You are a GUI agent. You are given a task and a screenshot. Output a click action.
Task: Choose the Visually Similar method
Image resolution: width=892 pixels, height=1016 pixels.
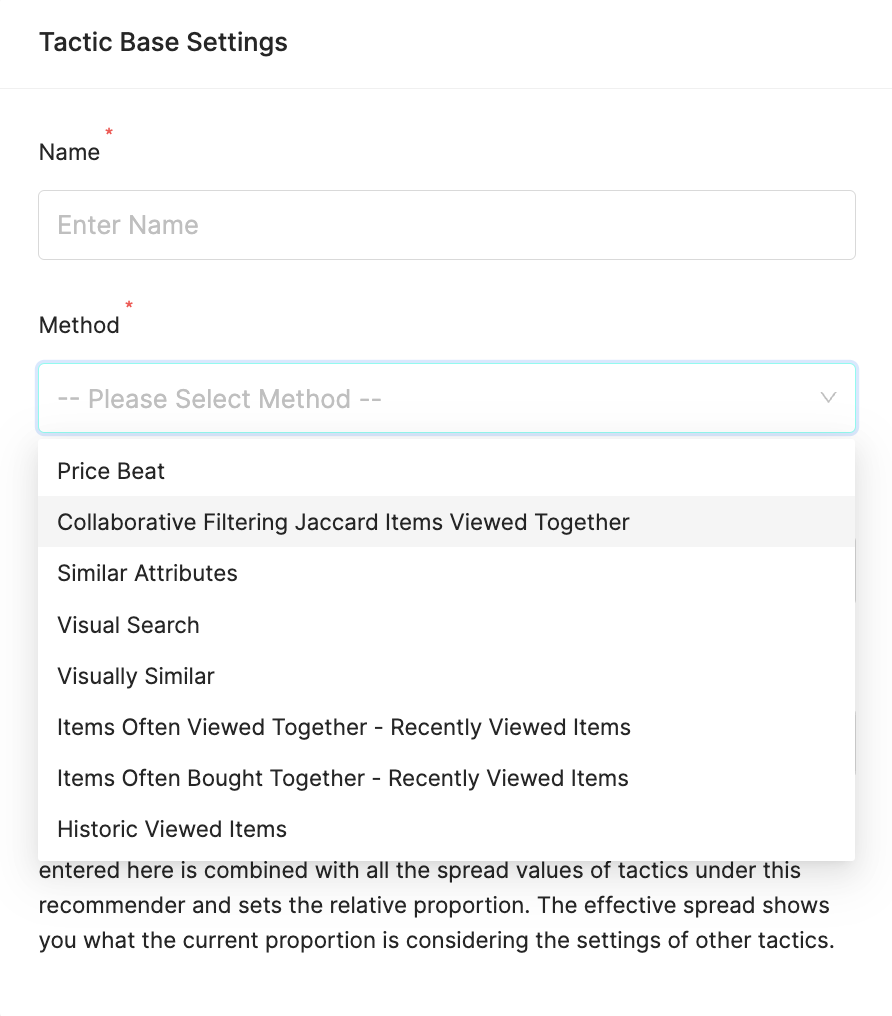pos(136,676)
